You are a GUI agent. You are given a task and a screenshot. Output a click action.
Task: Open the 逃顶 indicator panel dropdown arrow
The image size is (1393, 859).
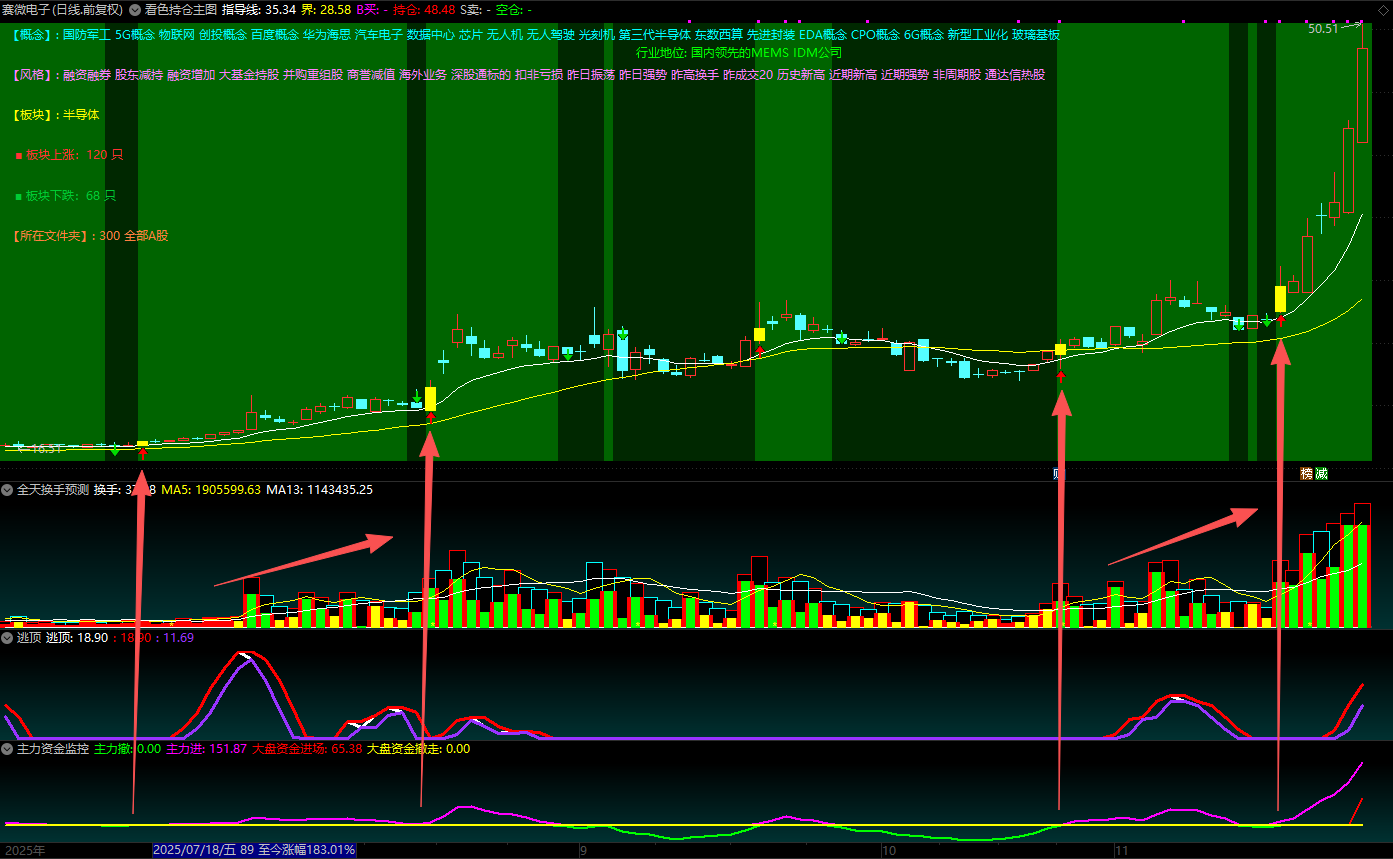tap(8, 637)
